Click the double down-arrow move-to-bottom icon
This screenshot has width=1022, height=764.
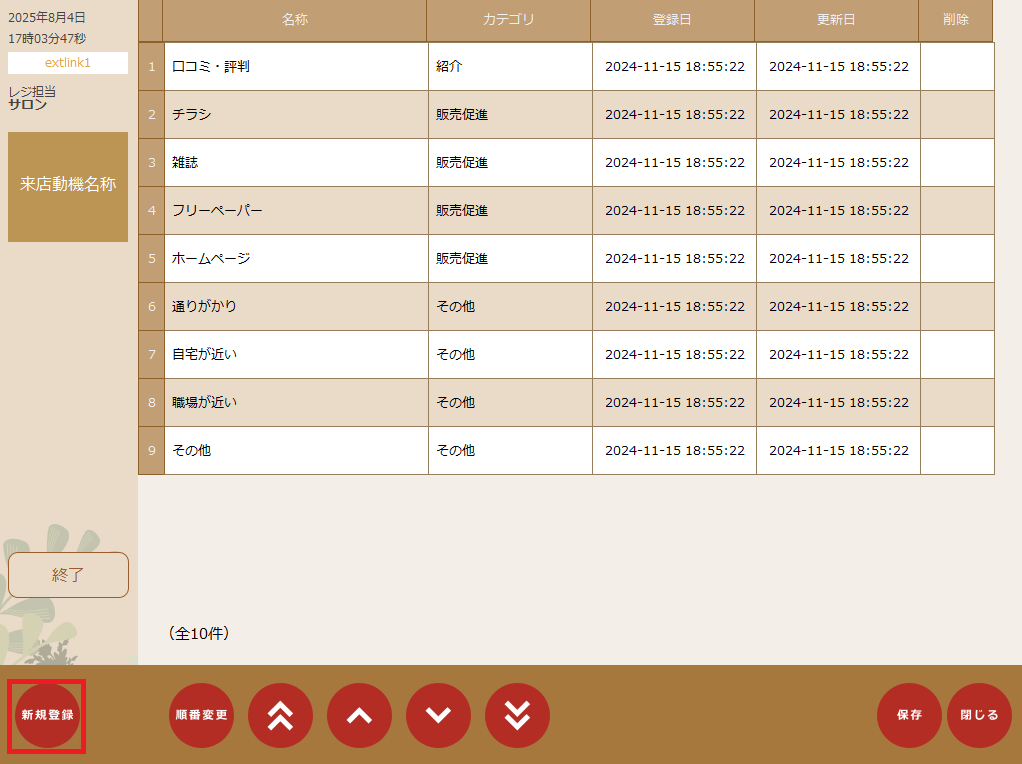[517, 716]
